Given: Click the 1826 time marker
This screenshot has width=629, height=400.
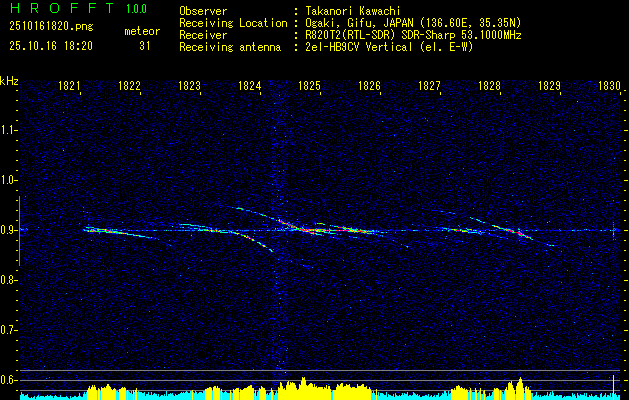Looking at the screenshot, I should (x=369, y=85).
